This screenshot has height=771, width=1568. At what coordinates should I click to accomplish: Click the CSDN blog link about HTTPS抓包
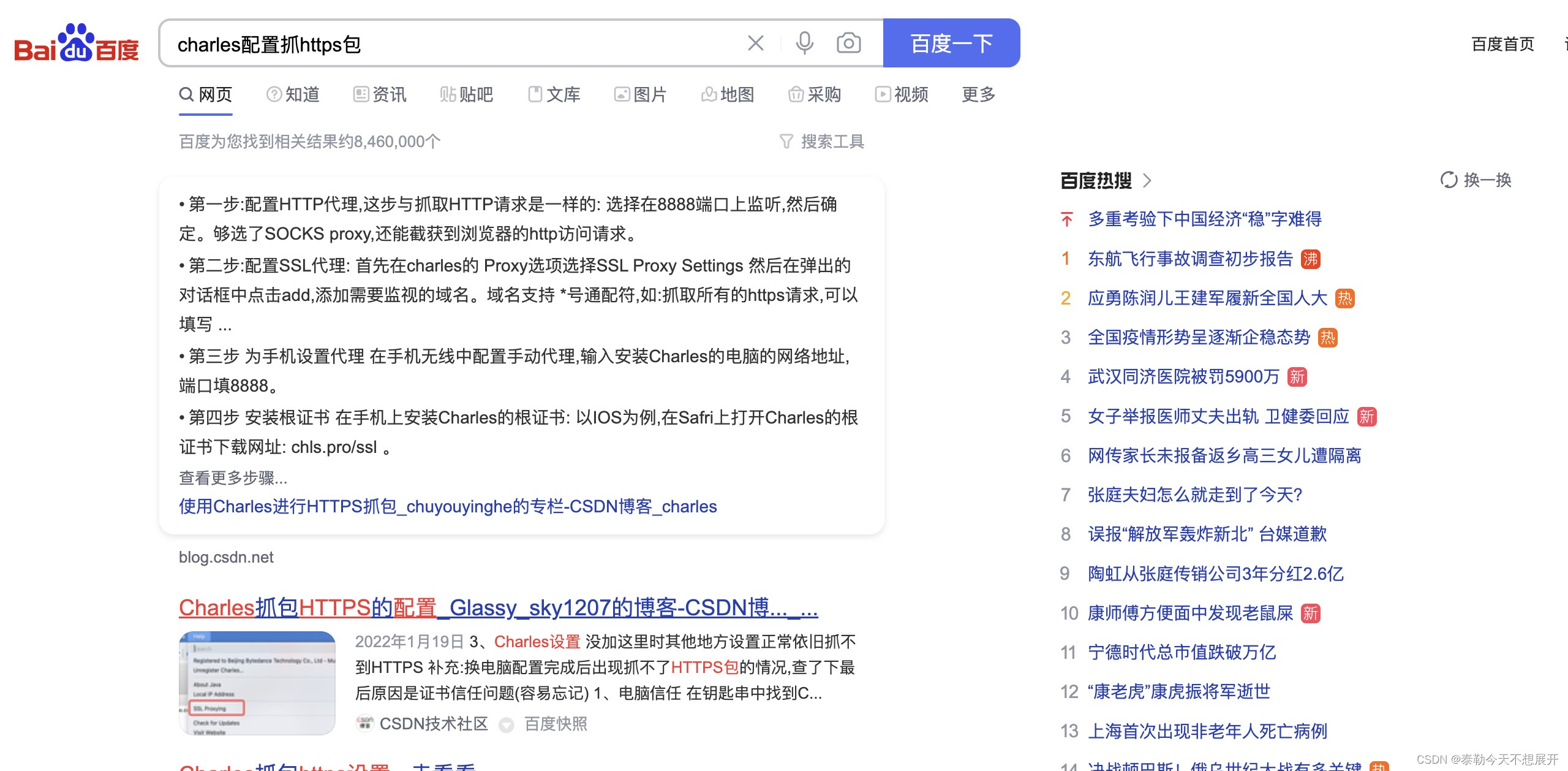point(448,507)
